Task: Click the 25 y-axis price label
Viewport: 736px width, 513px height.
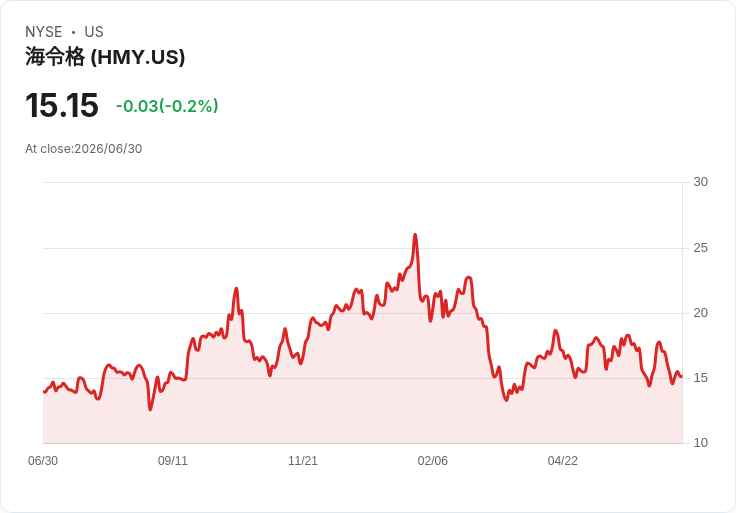Action: [700, 247]
